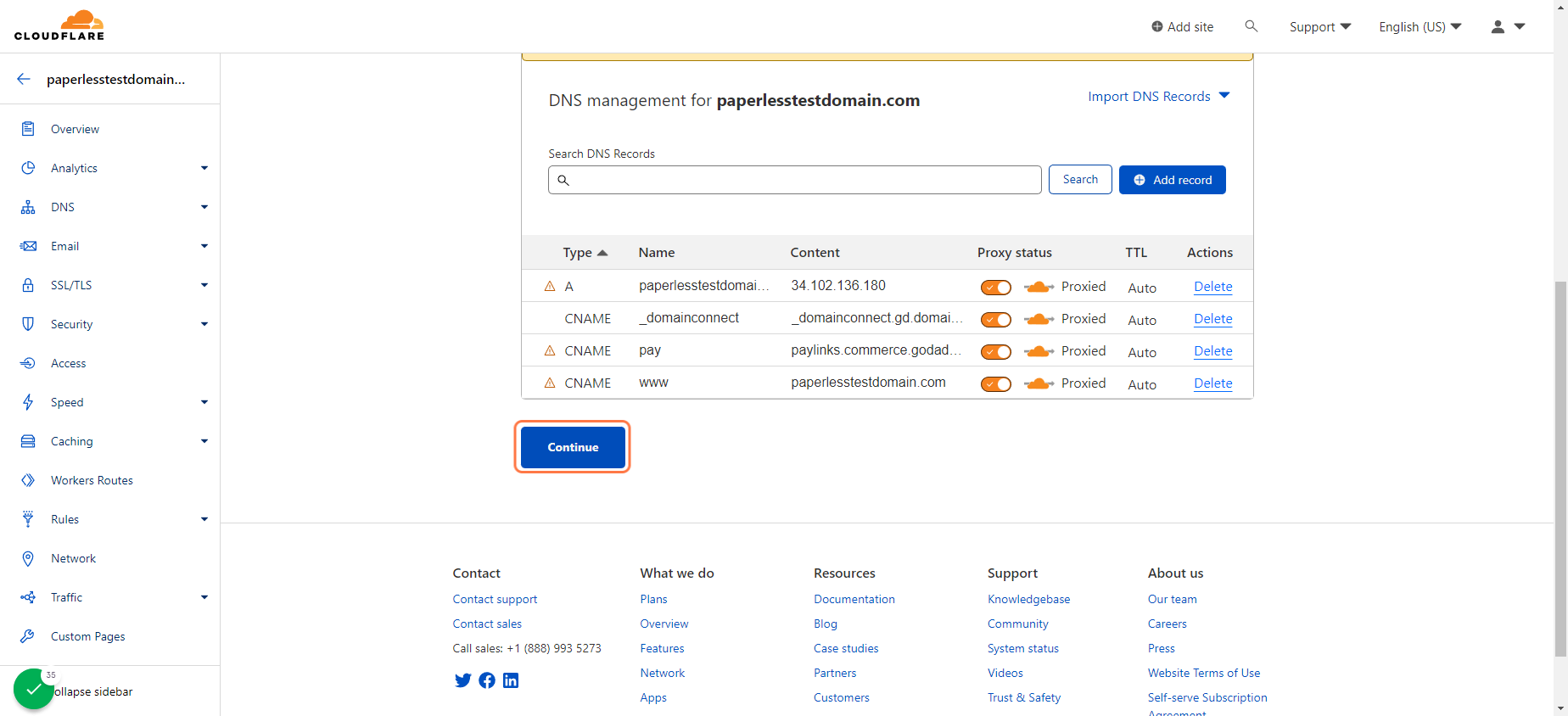The width and height of the screenshot is (1568, 716).
Task: Expand the Analytics sidebar section arrow
Action: [204, 168]
